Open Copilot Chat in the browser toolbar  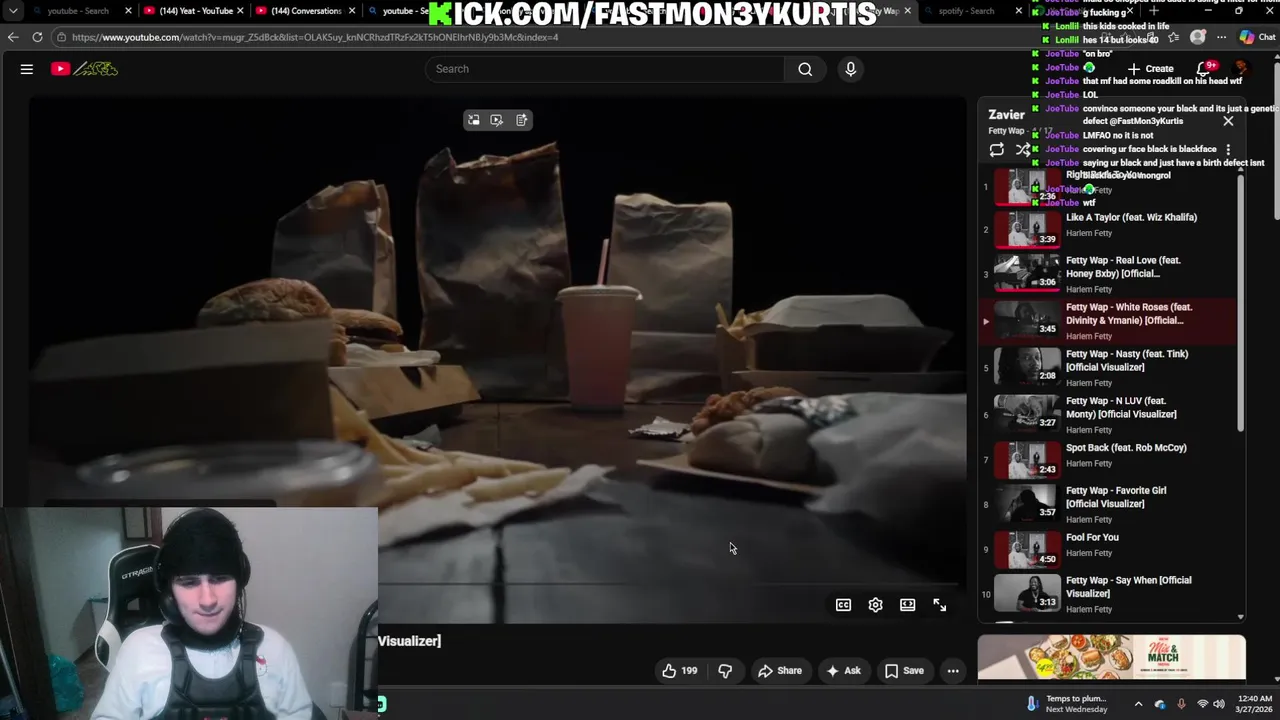1256,37
